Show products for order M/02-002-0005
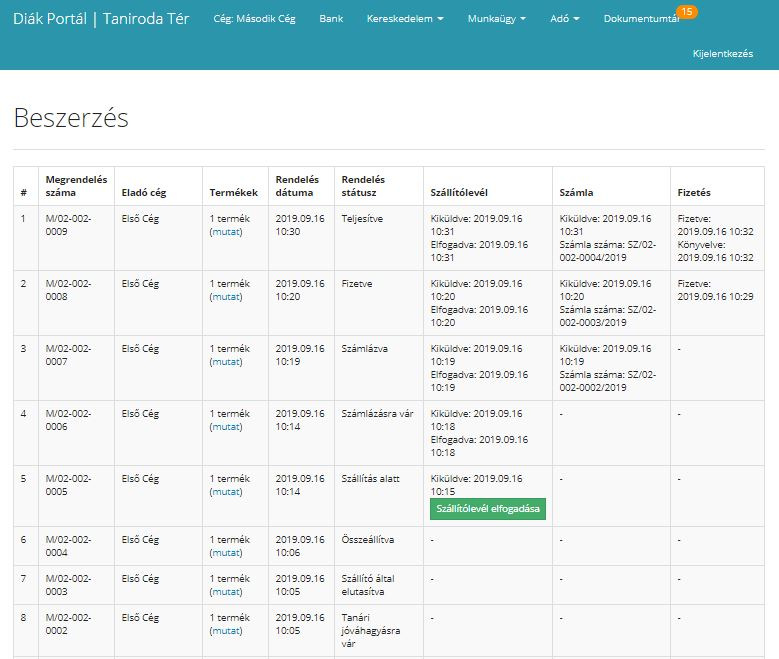Screen dimensions: 779x659 [226, 492]
